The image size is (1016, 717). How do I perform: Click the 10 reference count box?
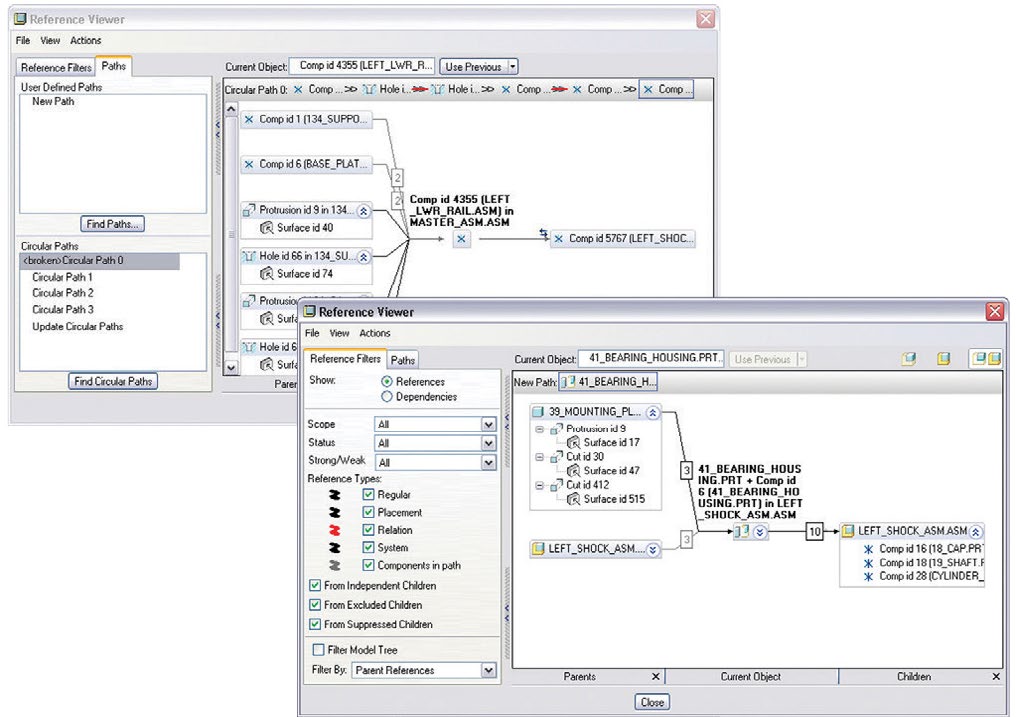click(x=814, y=533)
